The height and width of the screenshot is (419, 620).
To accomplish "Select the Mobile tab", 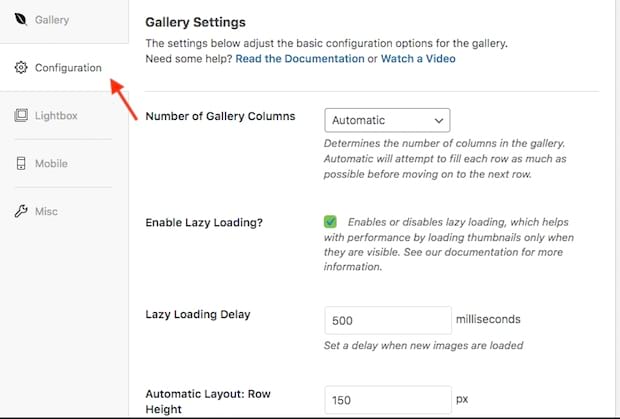I will [x=52, y=164].
